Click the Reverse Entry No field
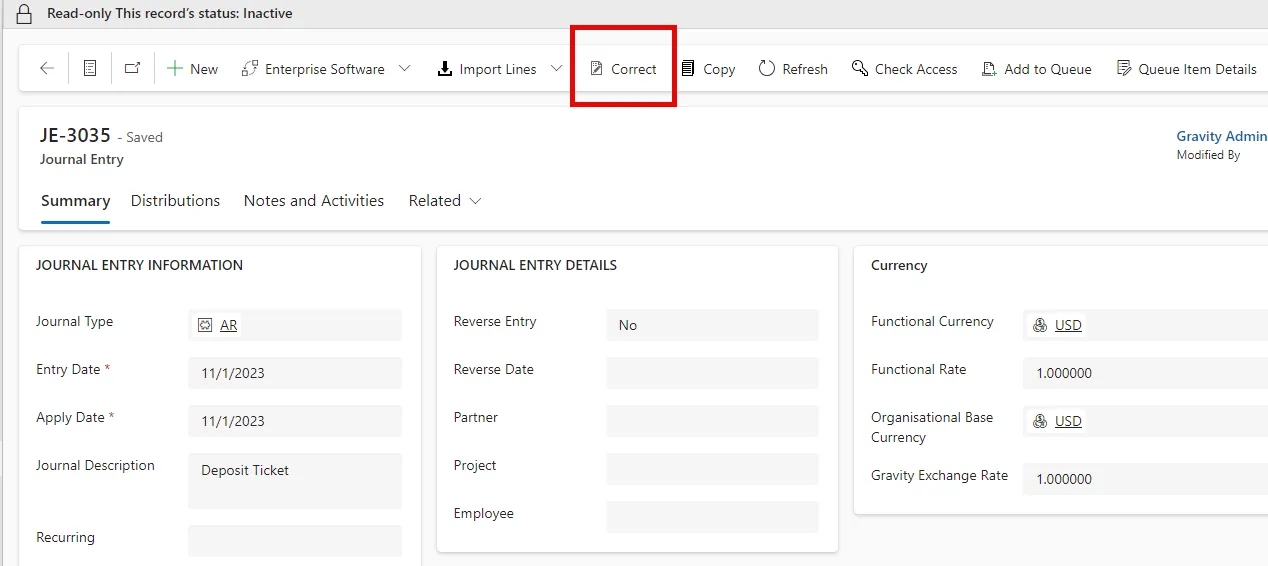 coord(712,325)
